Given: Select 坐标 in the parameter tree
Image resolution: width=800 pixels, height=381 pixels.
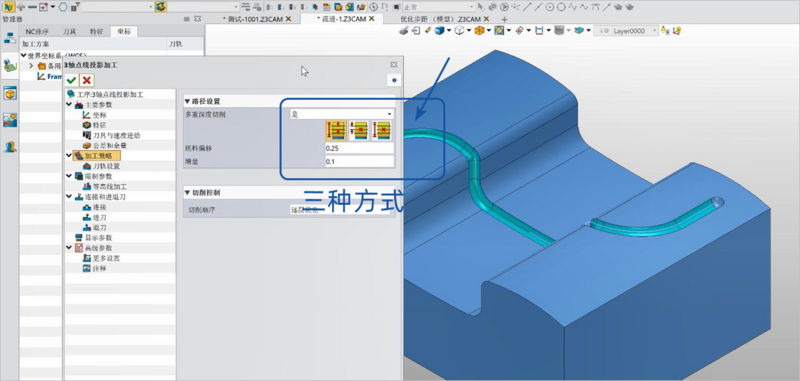Looking at the screenshot, I should click(99, 115).
